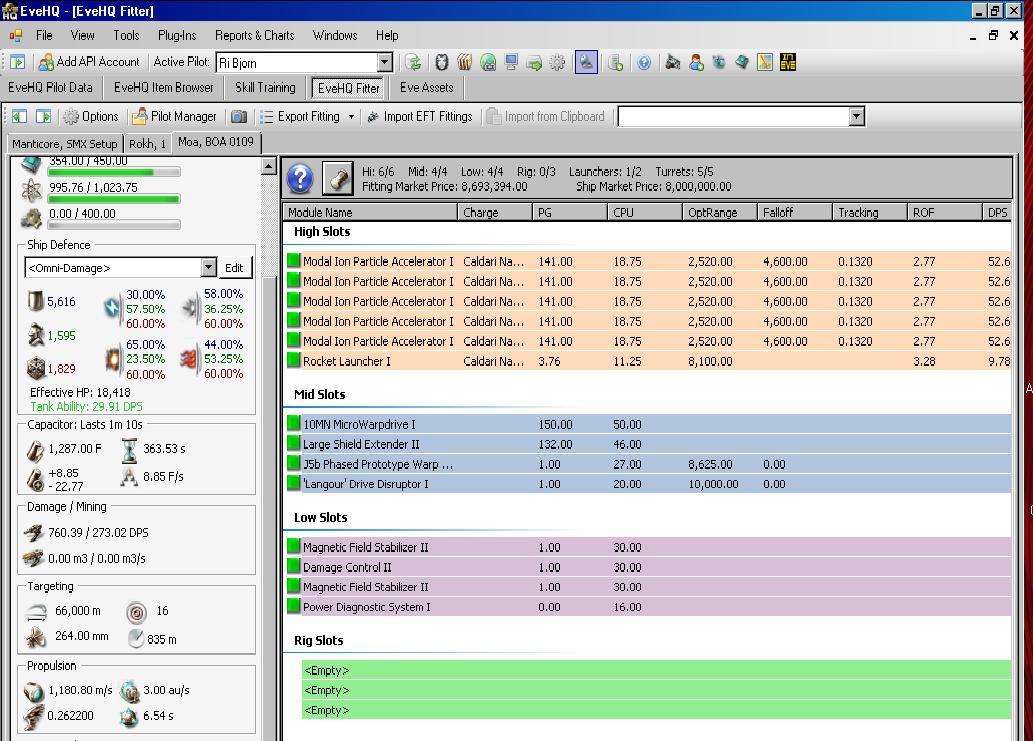Click Import EFT Fittings button
This screenshot has height=741, width=1033.
point(419,117)
